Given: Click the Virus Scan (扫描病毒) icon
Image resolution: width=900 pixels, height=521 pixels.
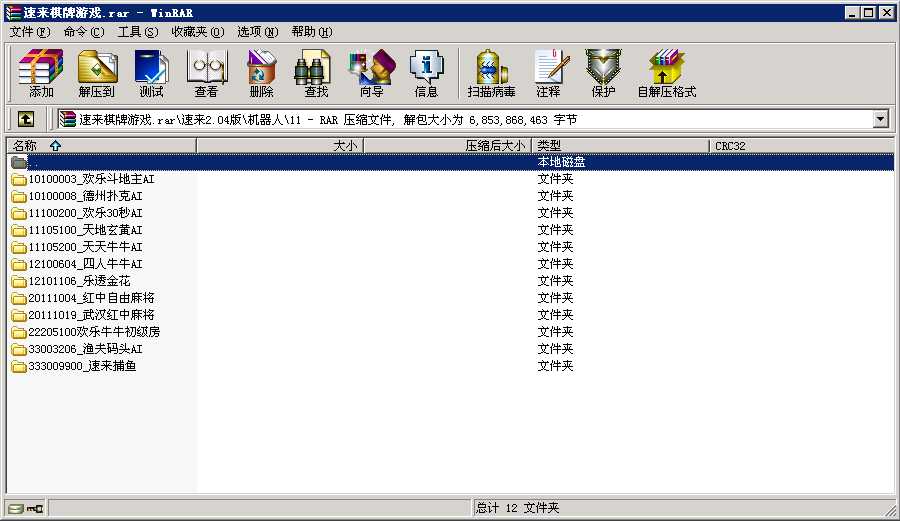Looking at the screenshot, I should pos(491,73).
